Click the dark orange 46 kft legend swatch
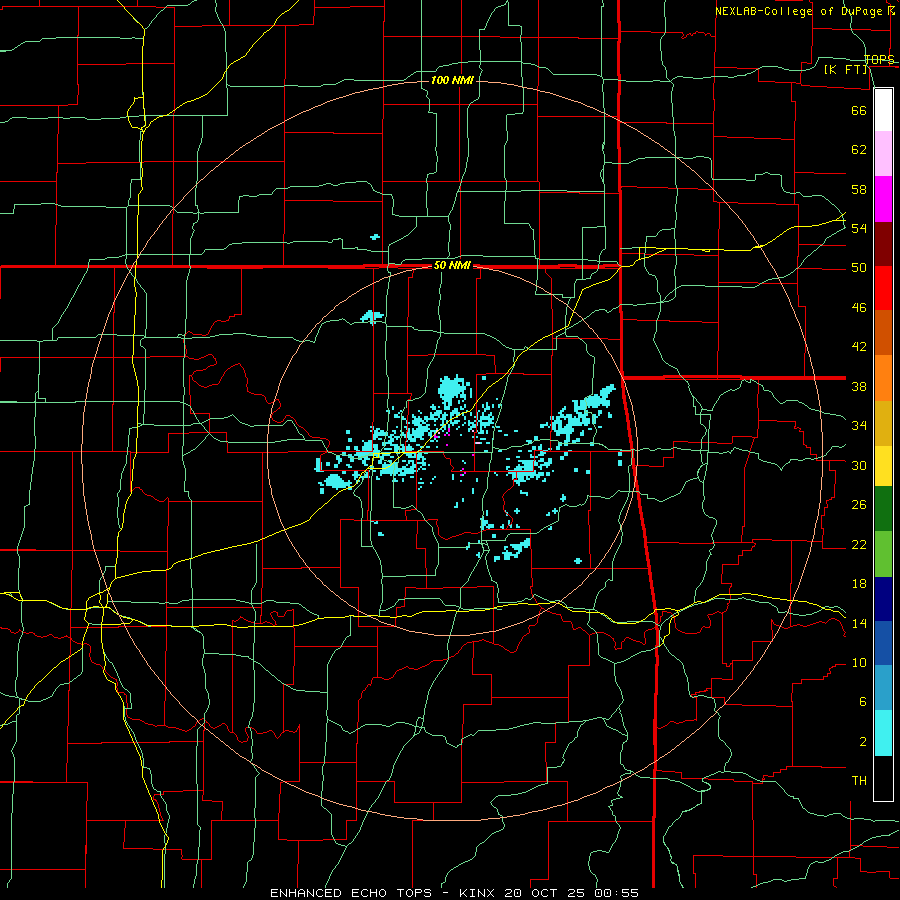This screenshot has width=900, height=900. [x=883, y=333]
